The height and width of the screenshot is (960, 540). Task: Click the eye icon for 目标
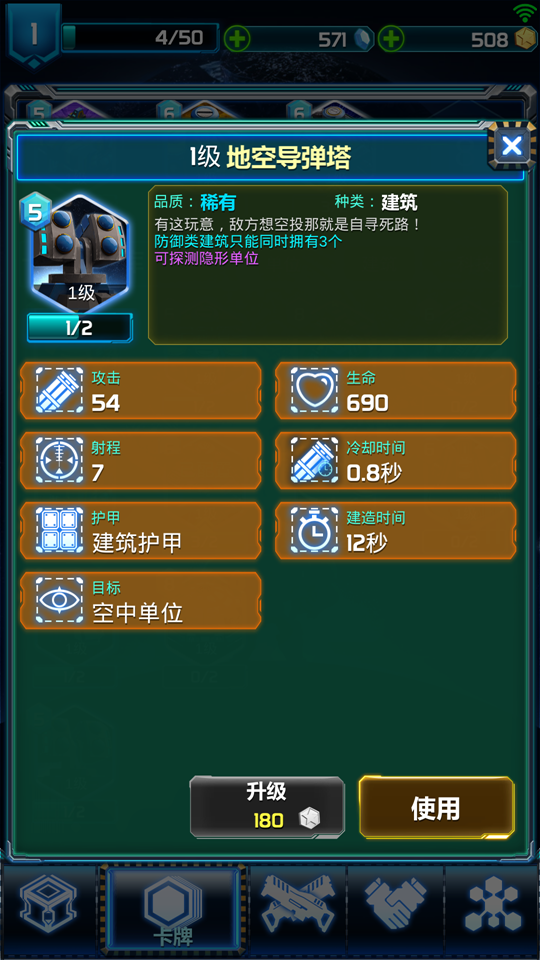tap(59, 600)
